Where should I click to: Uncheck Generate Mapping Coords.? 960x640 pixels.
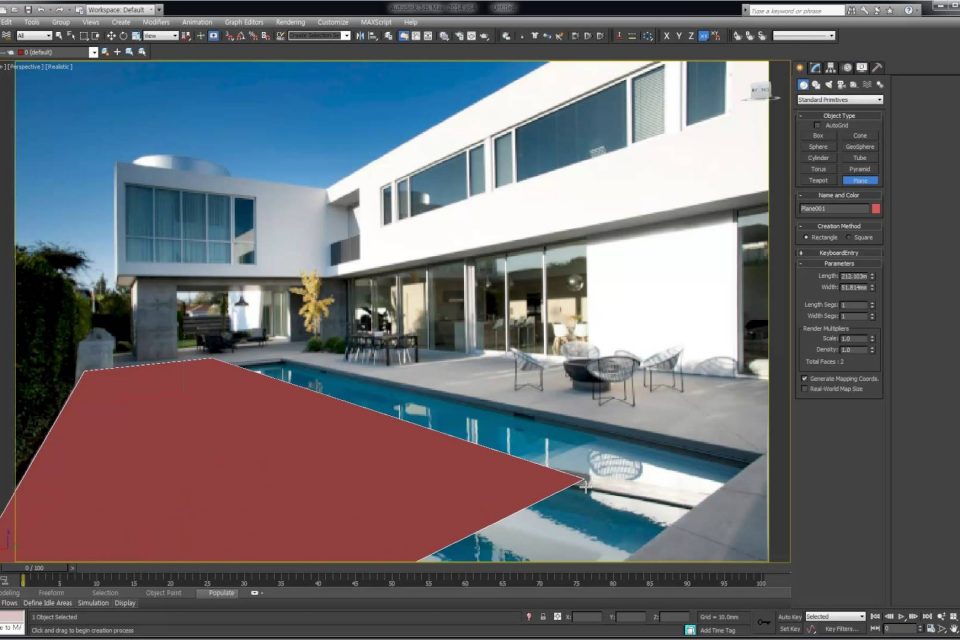[805, 378]
